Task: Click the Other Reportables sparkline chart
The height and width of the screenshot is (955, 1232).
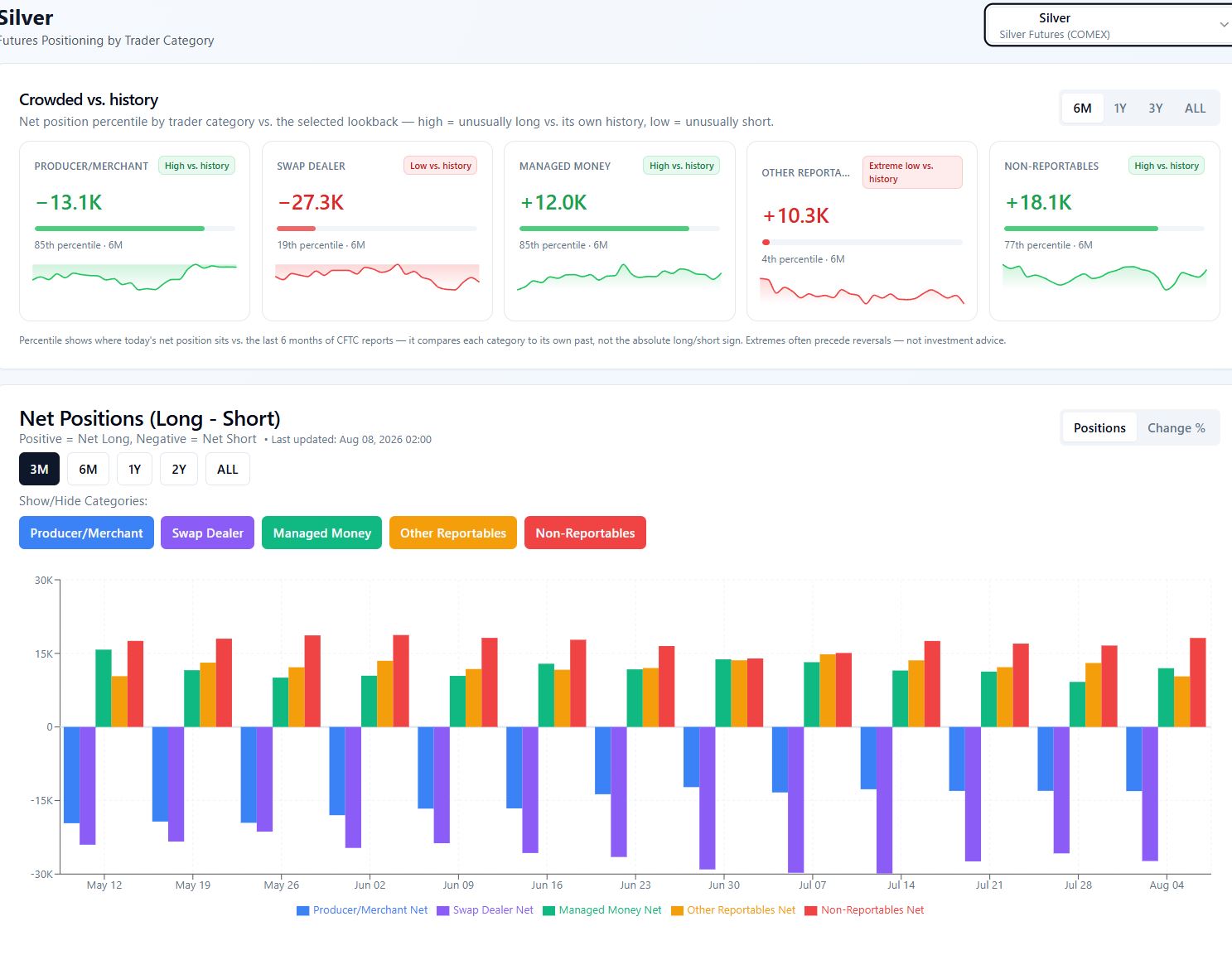Action: point(862,292)
